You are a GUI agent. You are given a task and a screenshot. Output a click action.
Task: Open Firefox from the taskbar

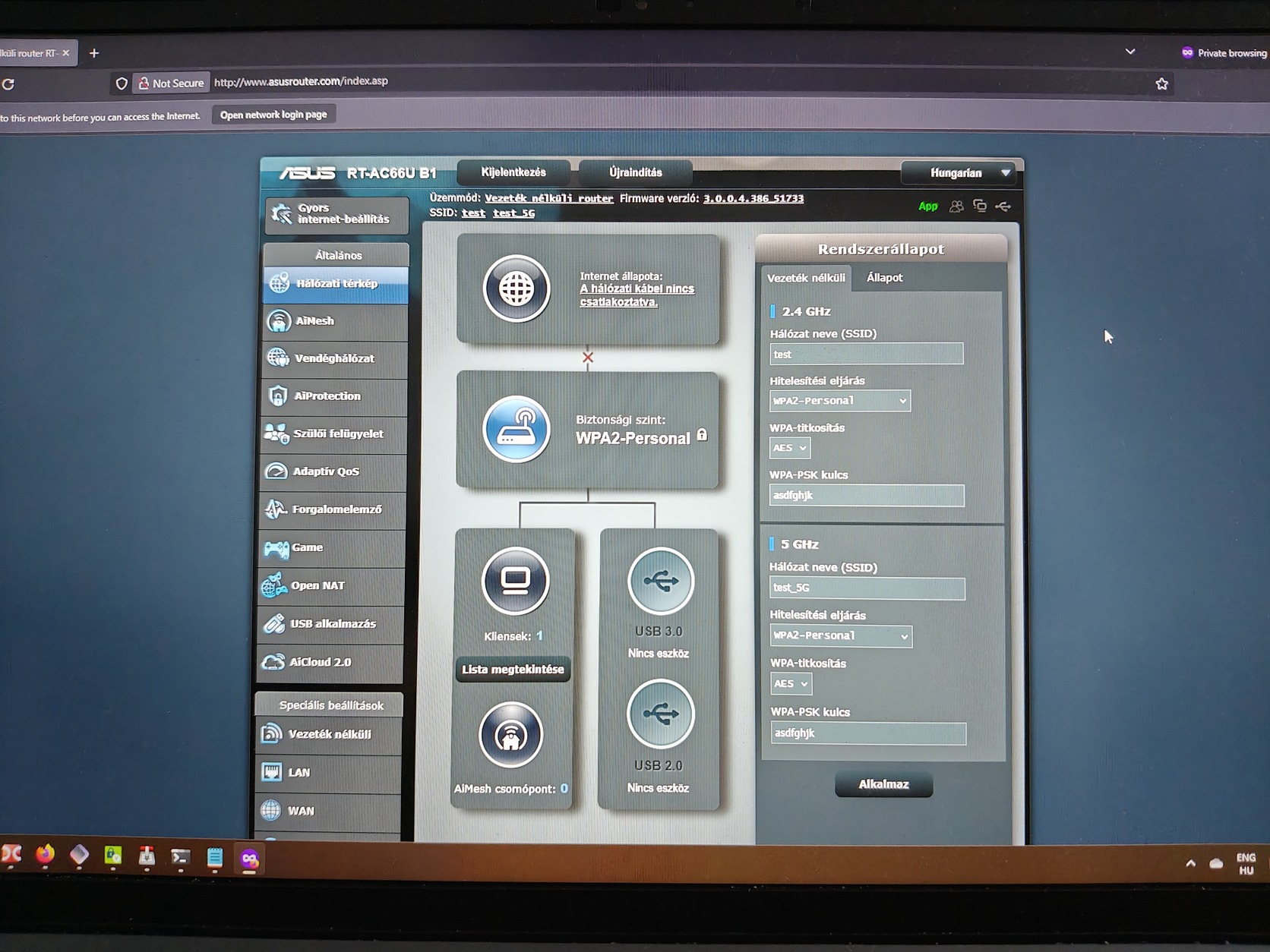46,856
